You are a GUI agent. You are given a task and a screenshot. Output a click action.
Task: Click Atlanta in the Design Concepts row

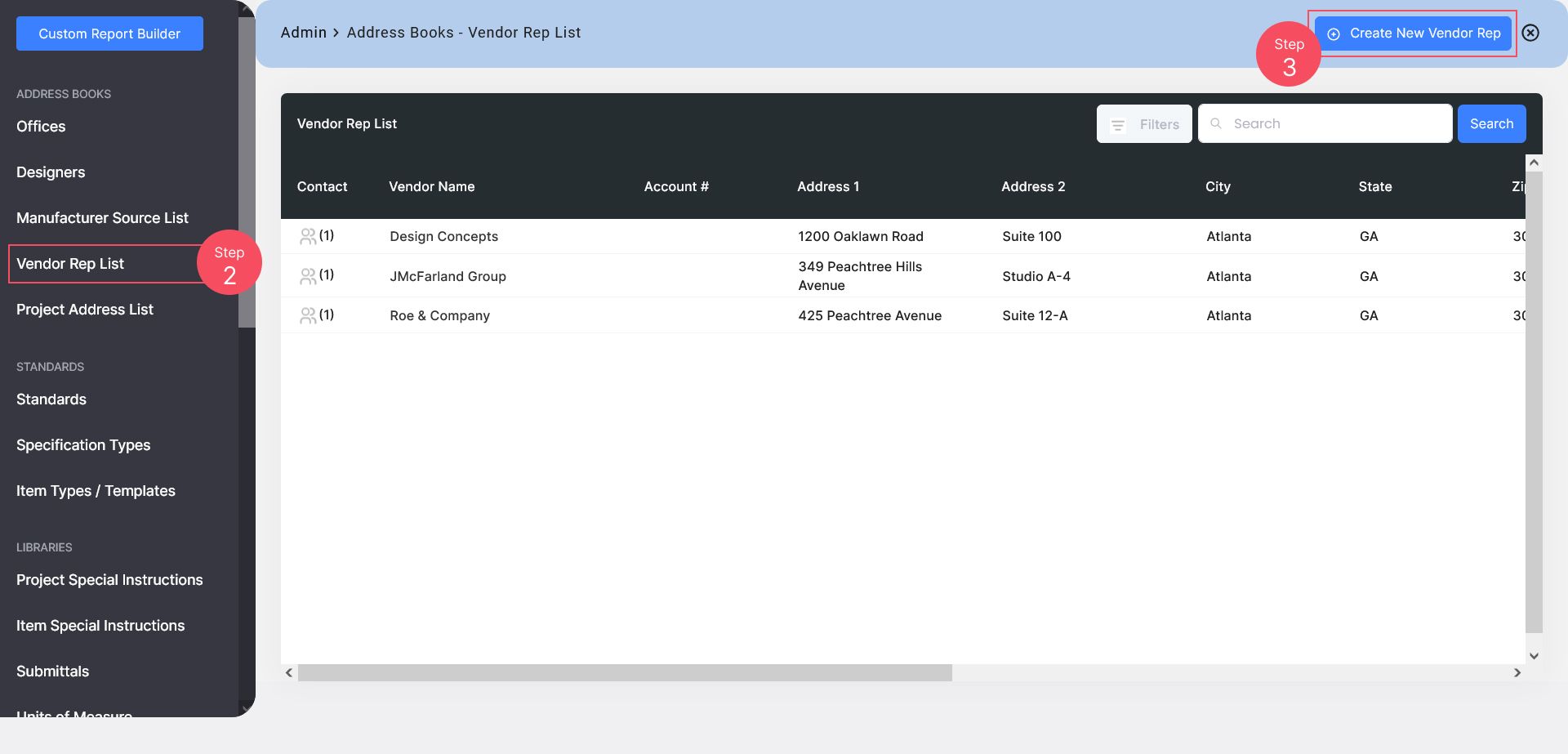[x=1229, y=236]
